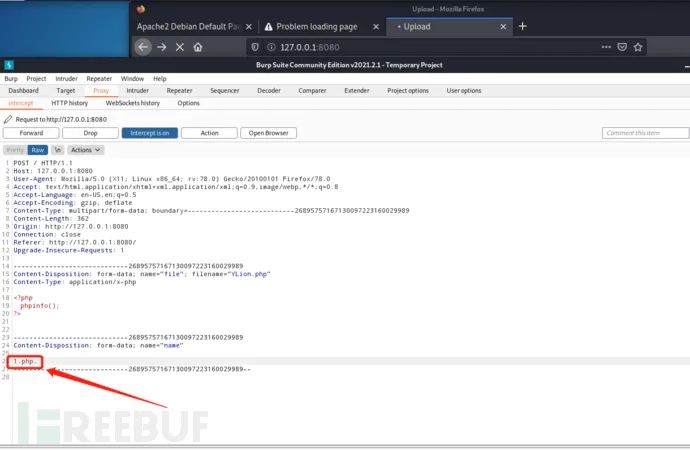Viewport: 690px width, 451px height.
Task: Open User options tab
Action: [x=464, y=91]
